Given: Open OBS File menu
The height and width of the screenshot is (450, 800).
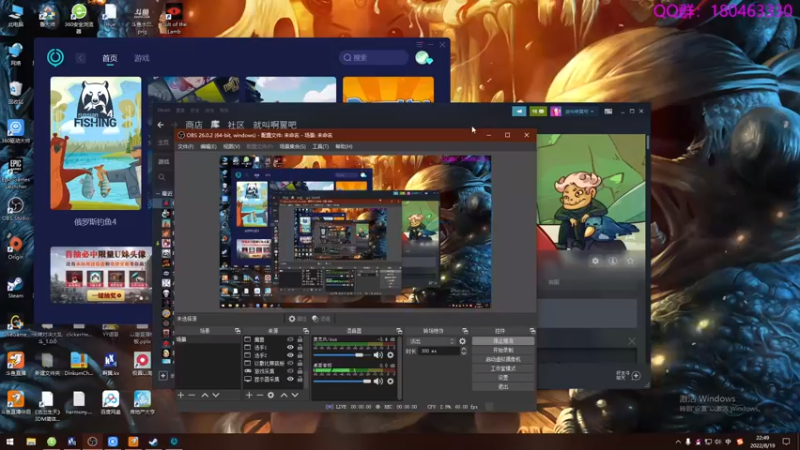Looking at the screenshot, I should coord(185,146).
